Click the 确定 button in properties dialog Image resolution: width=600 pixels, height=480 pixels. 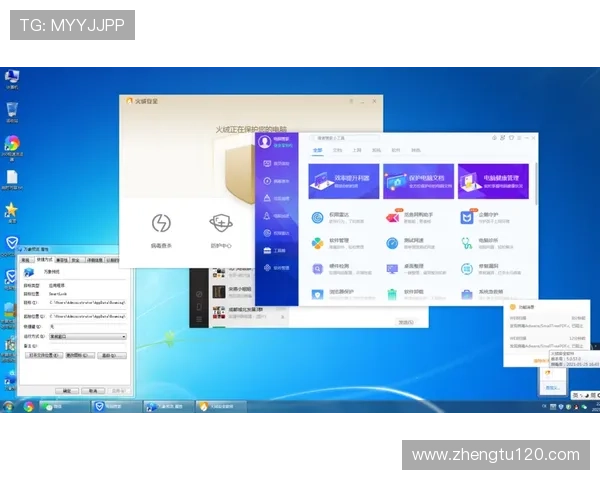coord(69,389)
